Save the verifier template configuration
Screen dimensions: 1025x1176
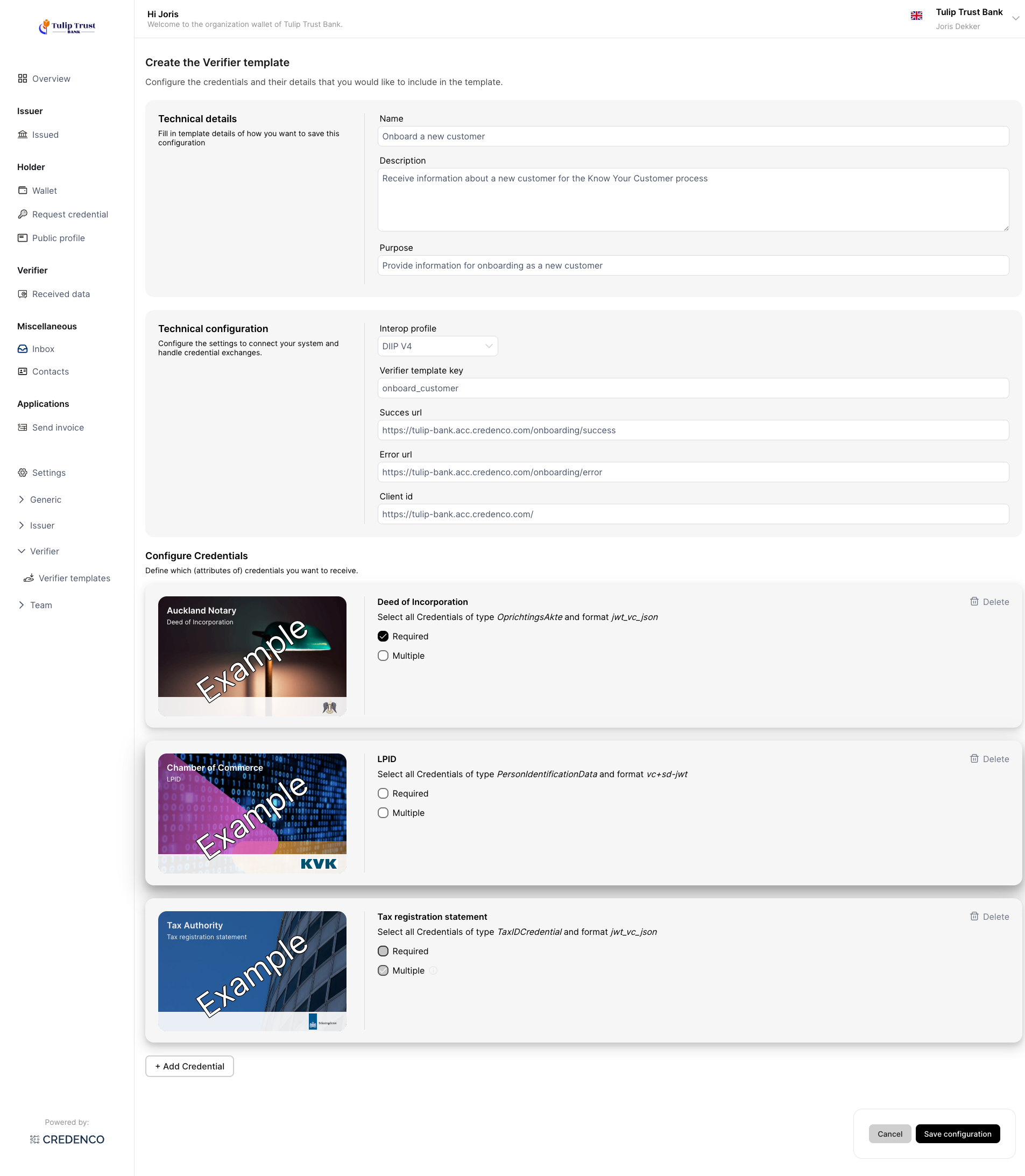click(x=958, y=1133)
